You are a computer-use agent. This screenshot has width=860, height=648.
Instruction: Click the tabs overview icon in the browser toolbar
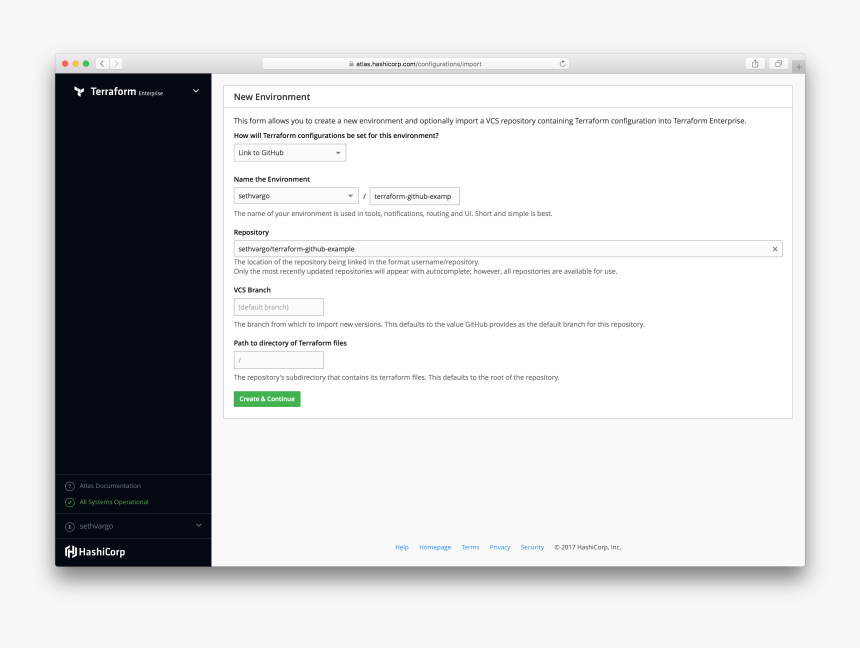coord(778,63)
